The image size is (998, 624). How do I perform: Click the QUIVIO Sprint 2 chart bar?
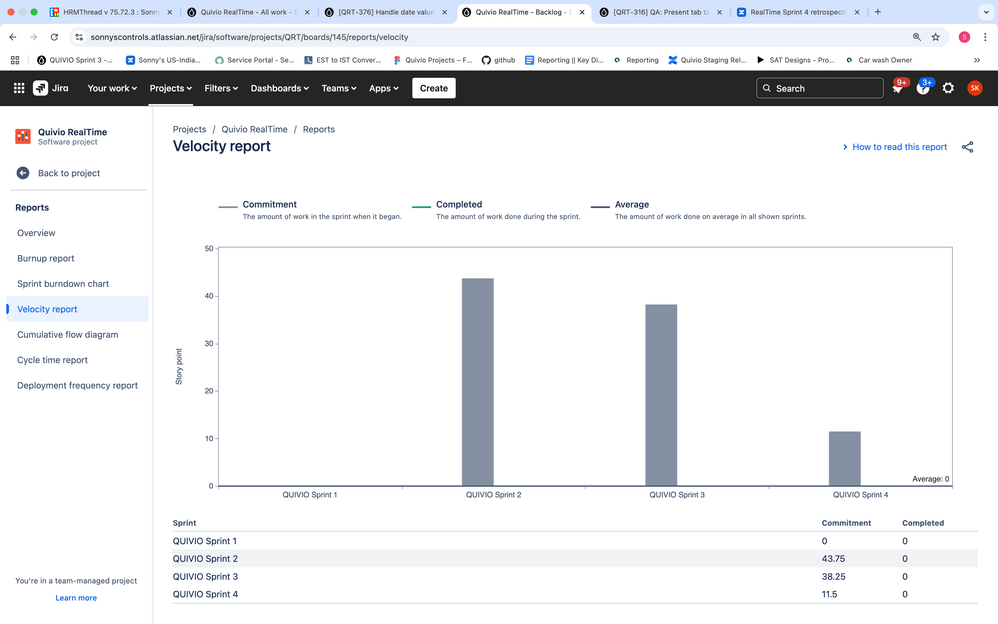click(x=478, y=382)
